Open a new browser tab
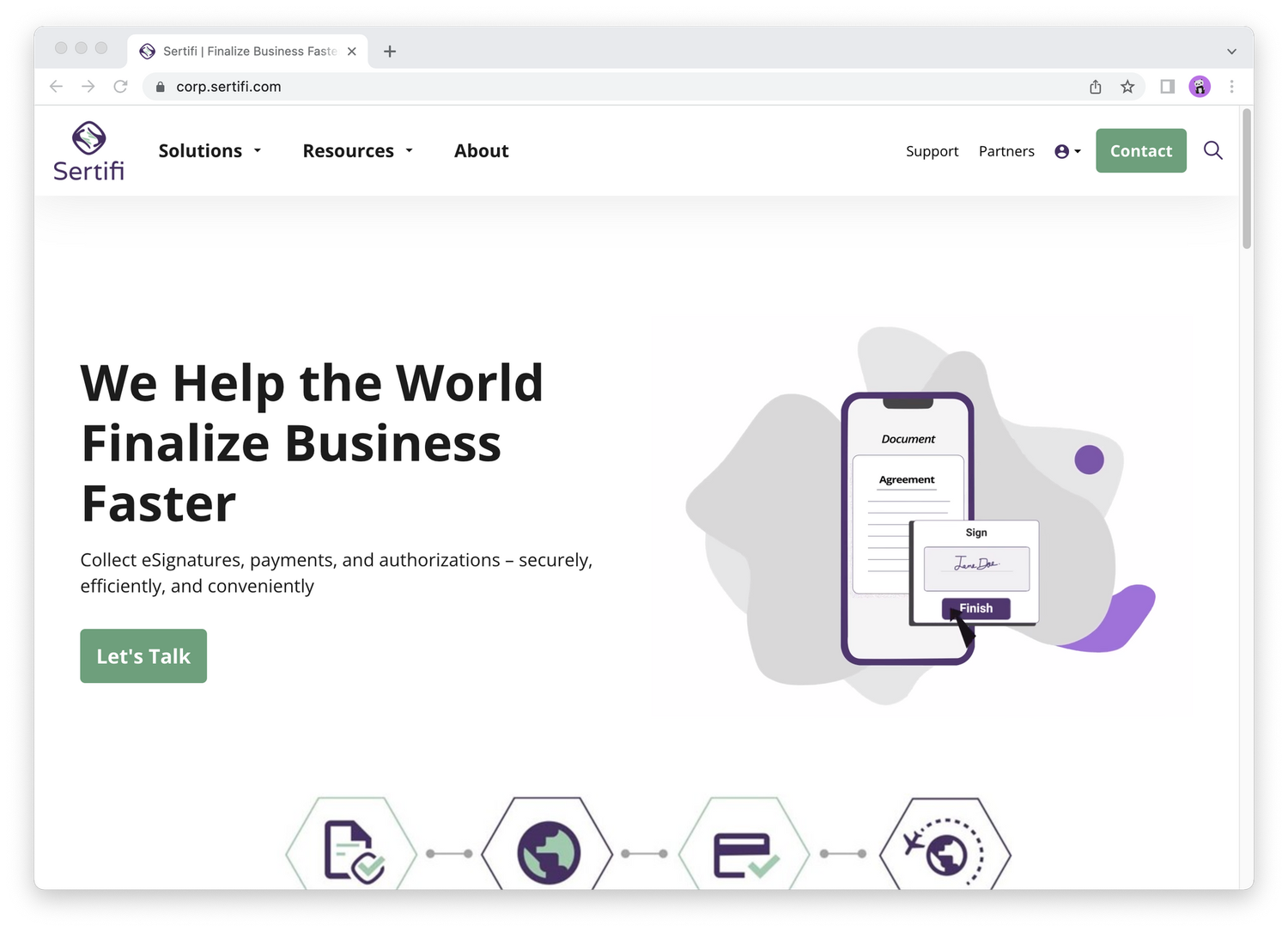Viewport: 1288px width, 932px height. (x=390, y=52)
